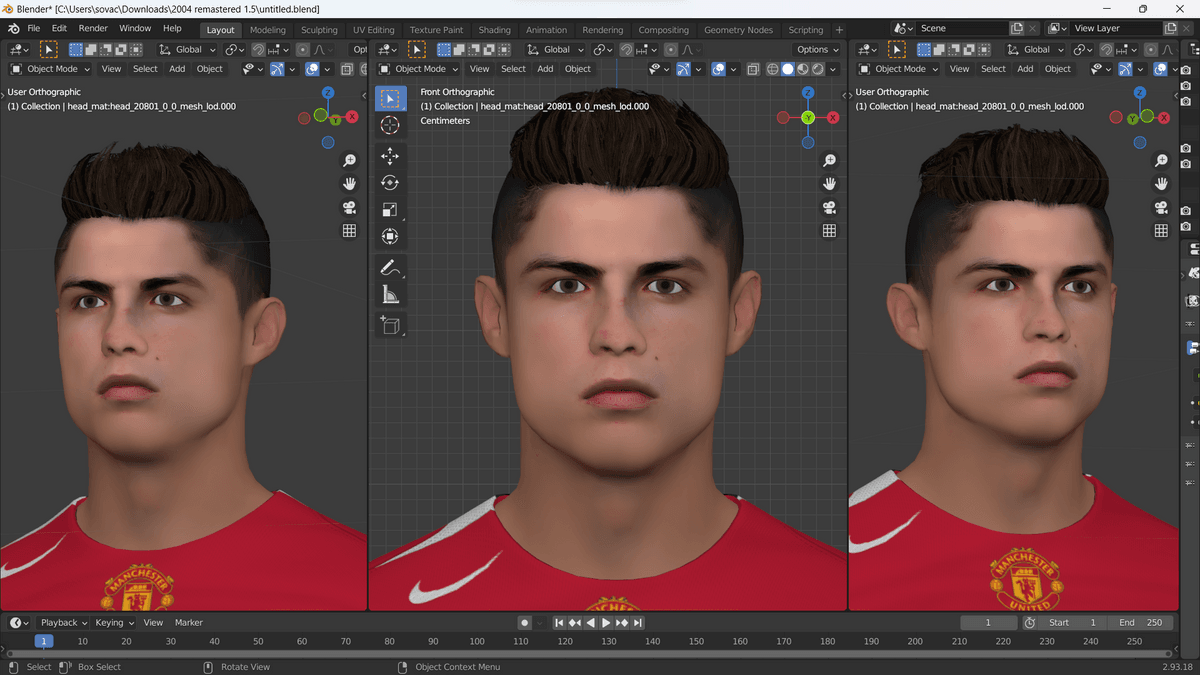
Task: Click Select in the right viewport header
Action: pos(993,69)
